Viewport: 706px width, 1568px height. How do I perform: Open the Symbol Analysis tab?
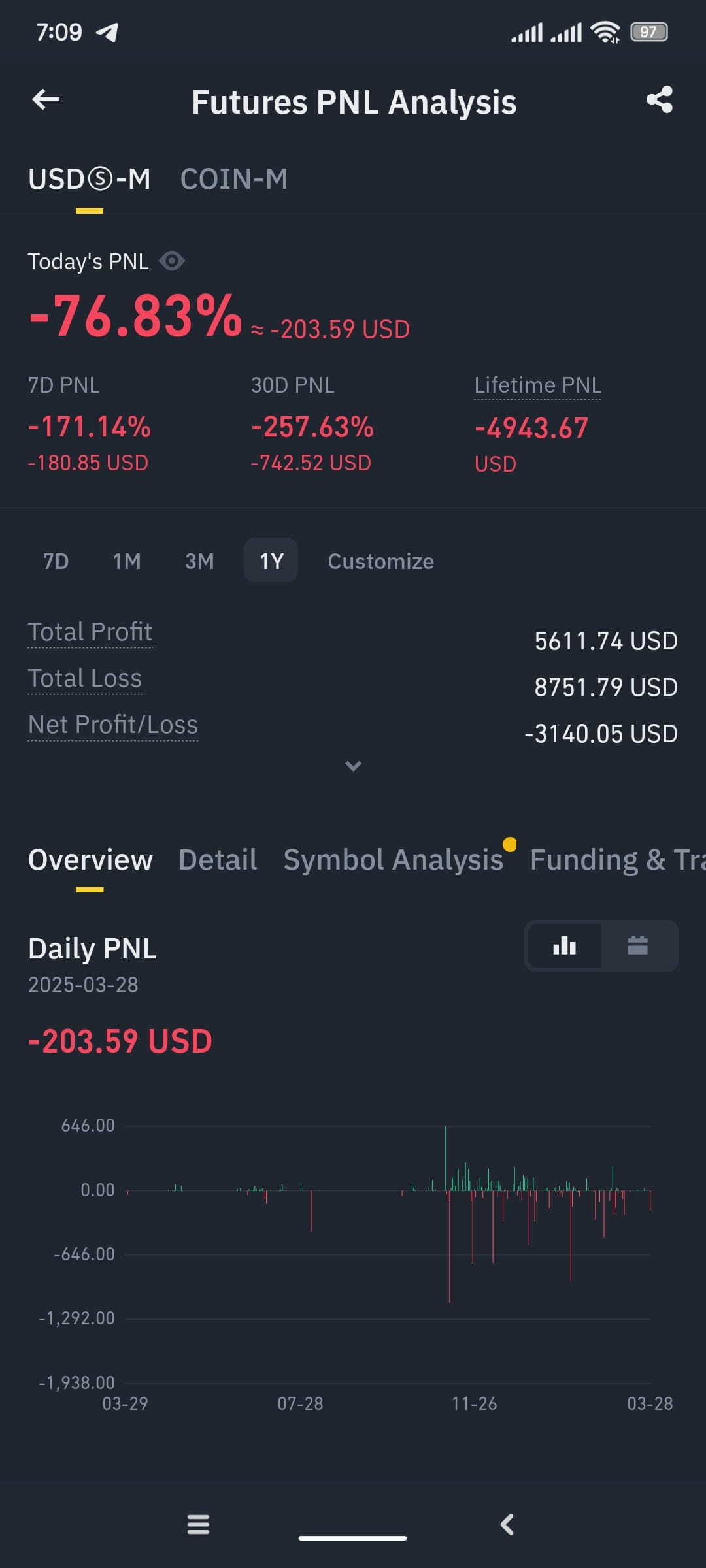tap(394, 860)
